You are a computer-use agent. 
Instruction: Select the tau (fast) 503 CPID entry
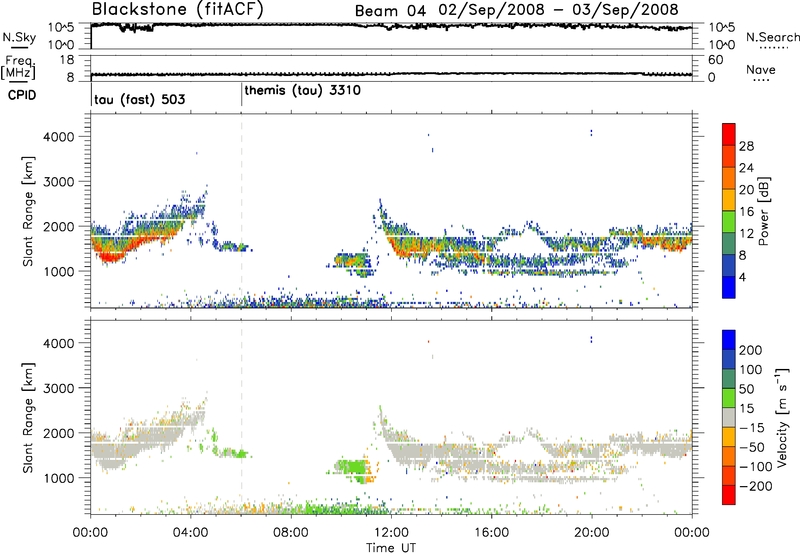(139, 99)
